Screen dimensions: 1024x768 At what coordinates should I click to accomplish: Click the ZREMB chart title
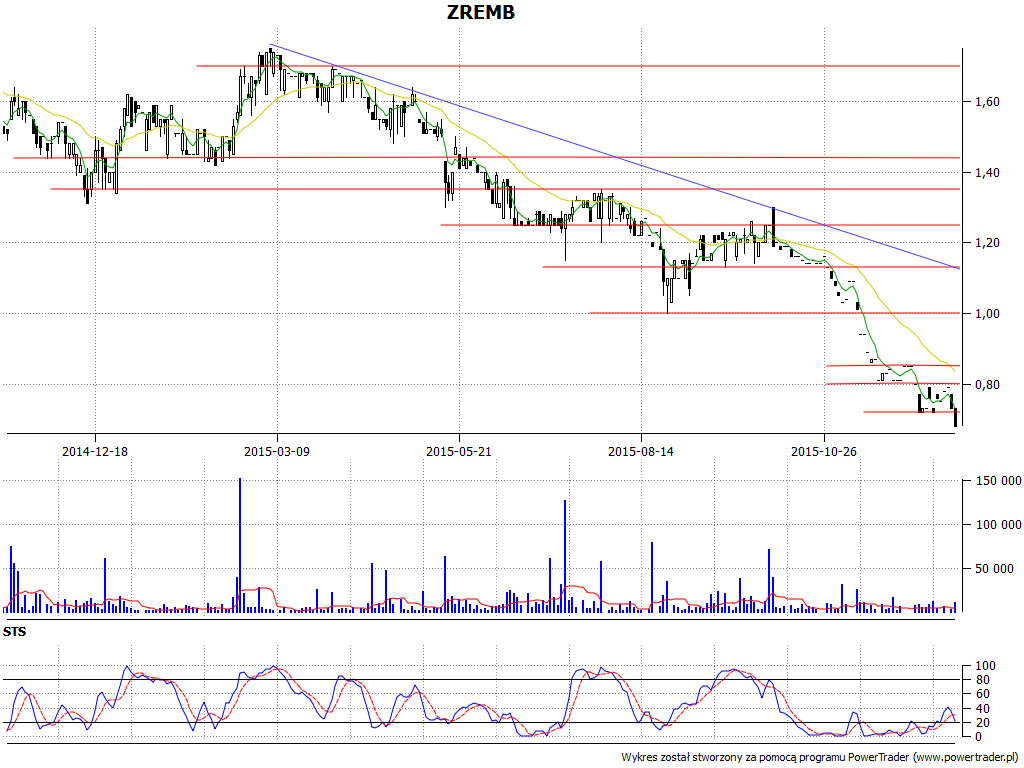(x=481, y=12)
